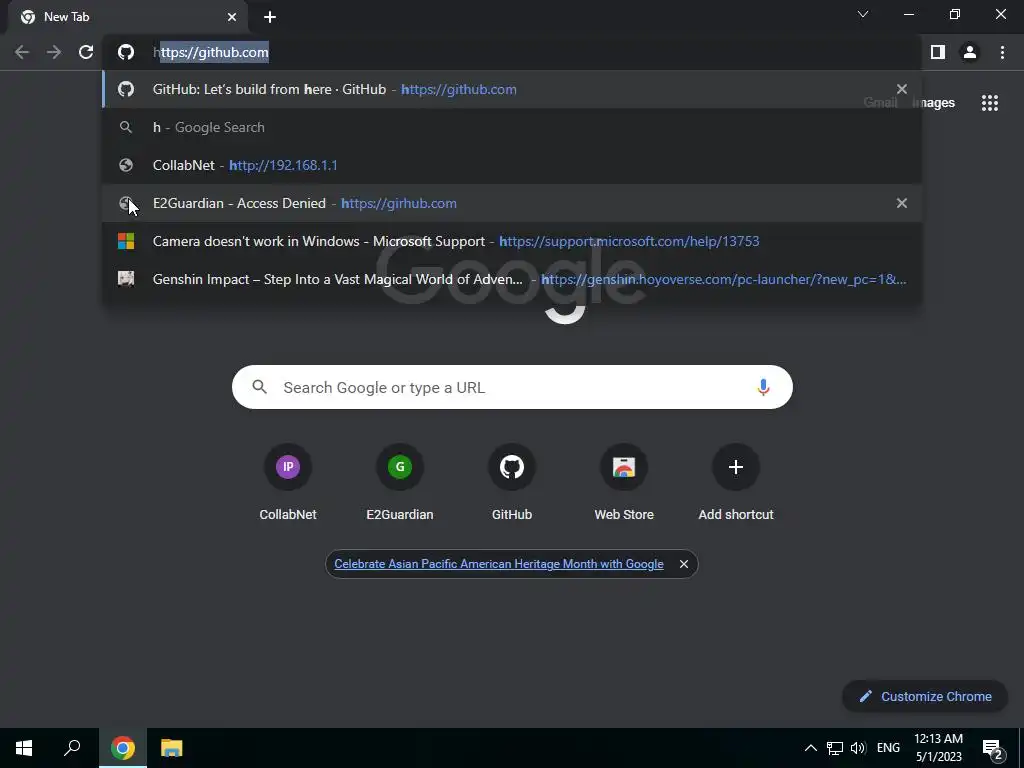Click into the Search Google or type a URL box
The width and height of the screenshot is (1024, 768).
pyautogui.click(x=512, y=387)
